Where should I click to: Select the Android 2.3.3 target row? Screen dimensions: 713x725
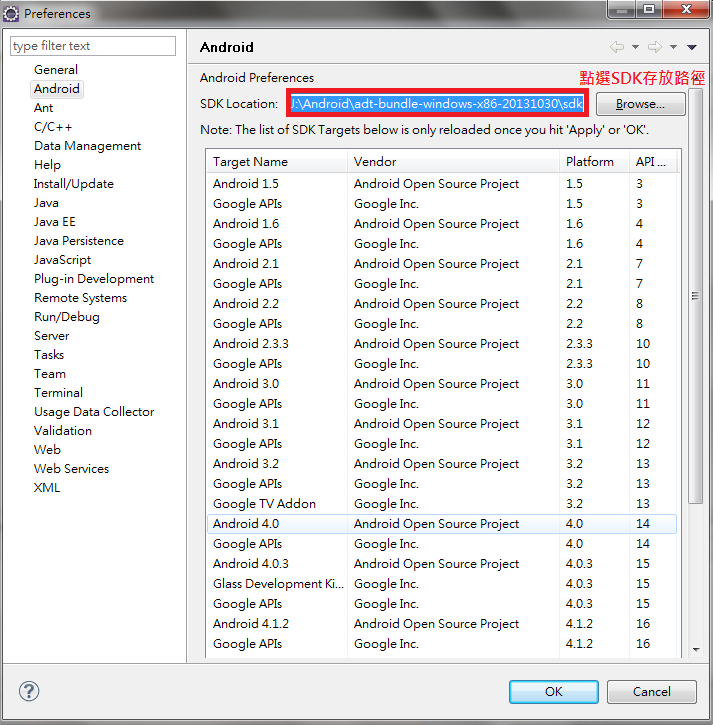tap(442, 344)
